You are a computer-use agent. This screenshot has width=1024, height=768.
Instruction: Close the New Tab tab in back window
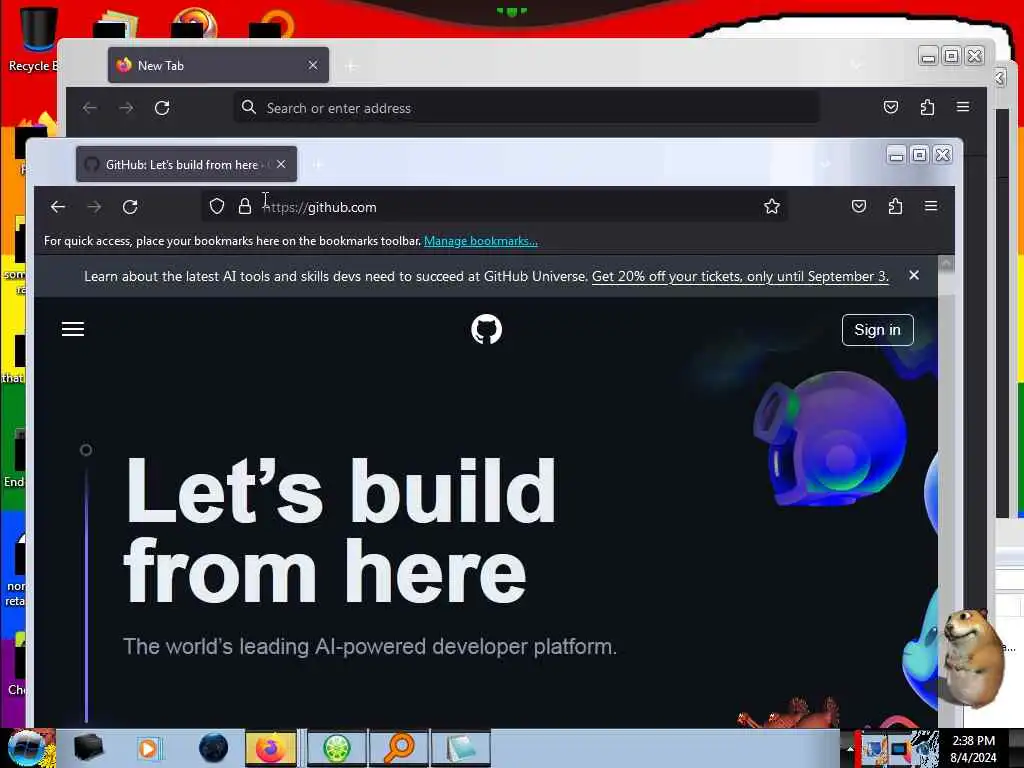[x=313, y=65]
